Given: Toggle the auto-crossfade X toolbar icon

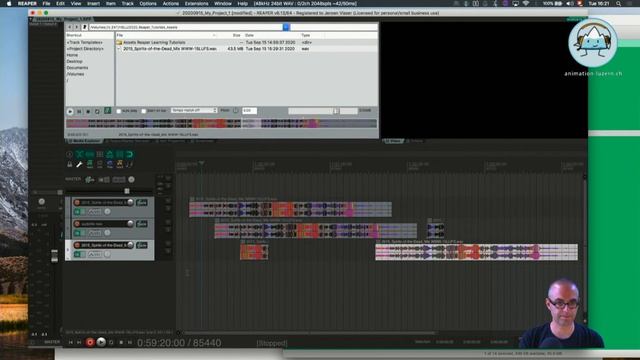Looking at the screenshot, I should point(80,154).
